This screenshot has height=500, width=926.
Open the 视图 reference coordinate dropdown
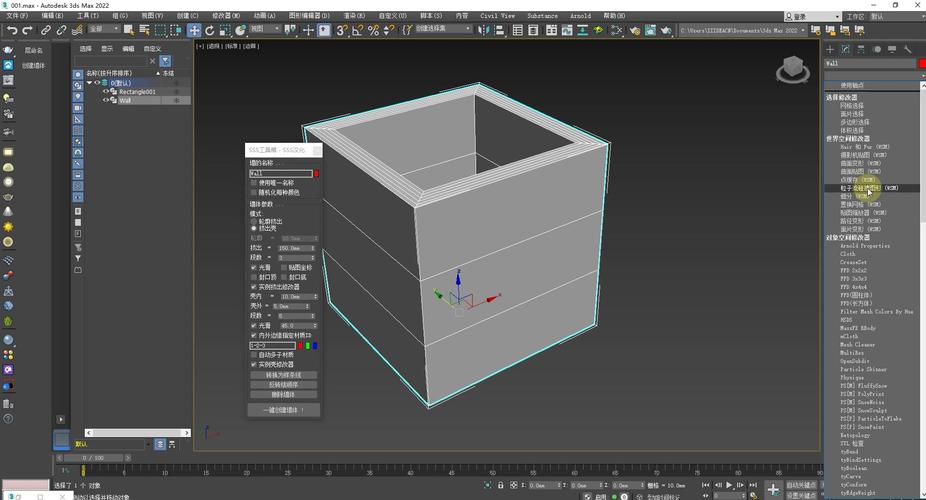(x=264, y=29)
